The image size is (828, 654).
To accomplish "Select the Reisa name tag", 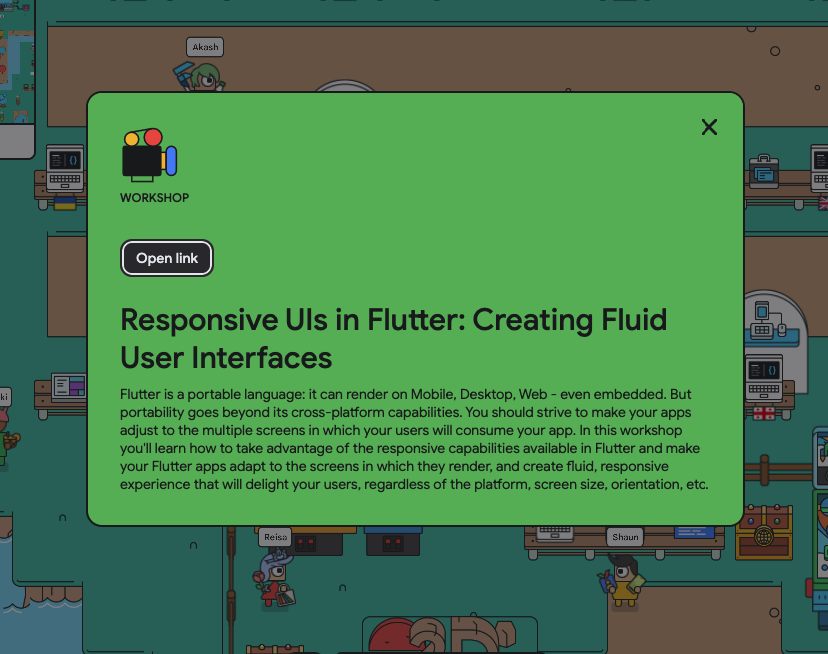I will (x=275, y=537).
